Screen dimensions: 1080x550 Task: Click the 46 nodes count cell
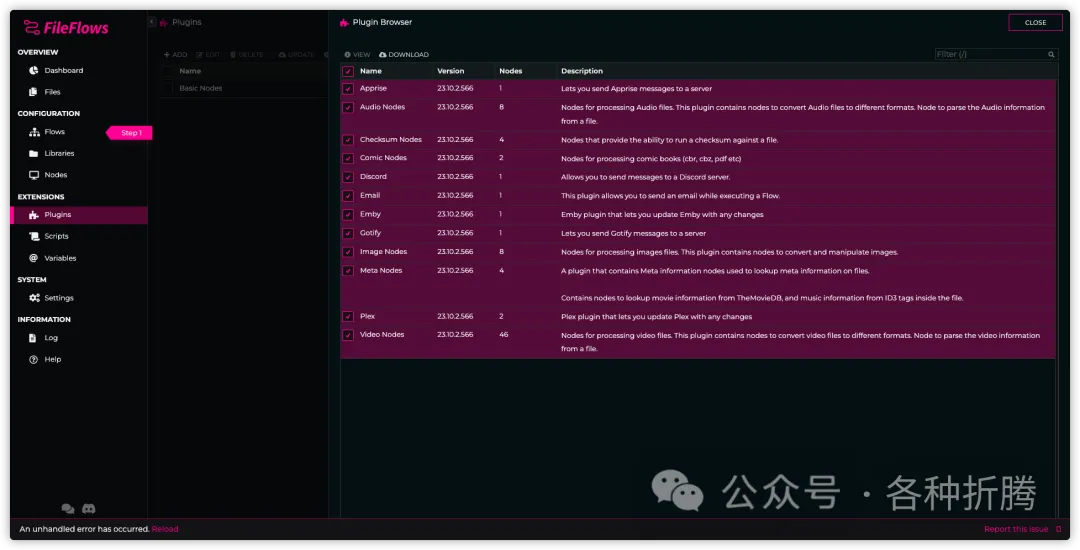(x=503, y=335)
